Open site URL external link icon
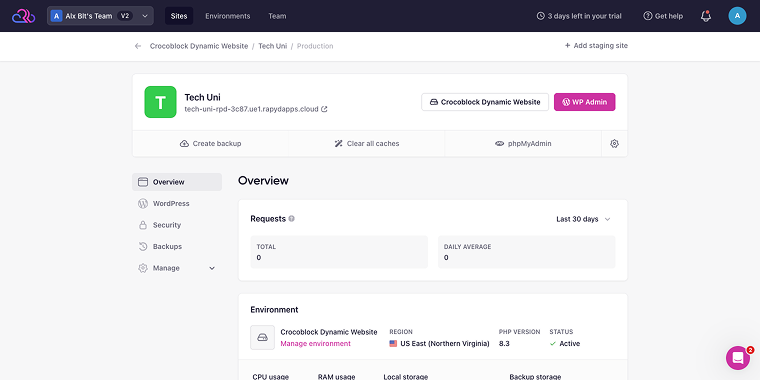The image size is (760, 380). (324, 109)
